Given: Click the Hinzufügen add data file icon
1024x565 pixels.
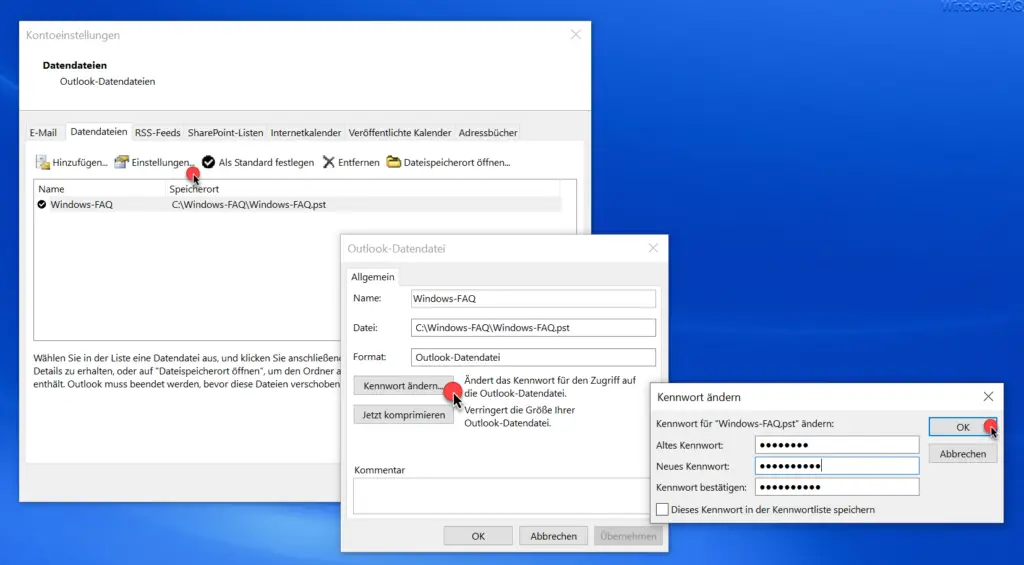Looking at the screenshot, I should pyautogui.click(x=42, y=162).
